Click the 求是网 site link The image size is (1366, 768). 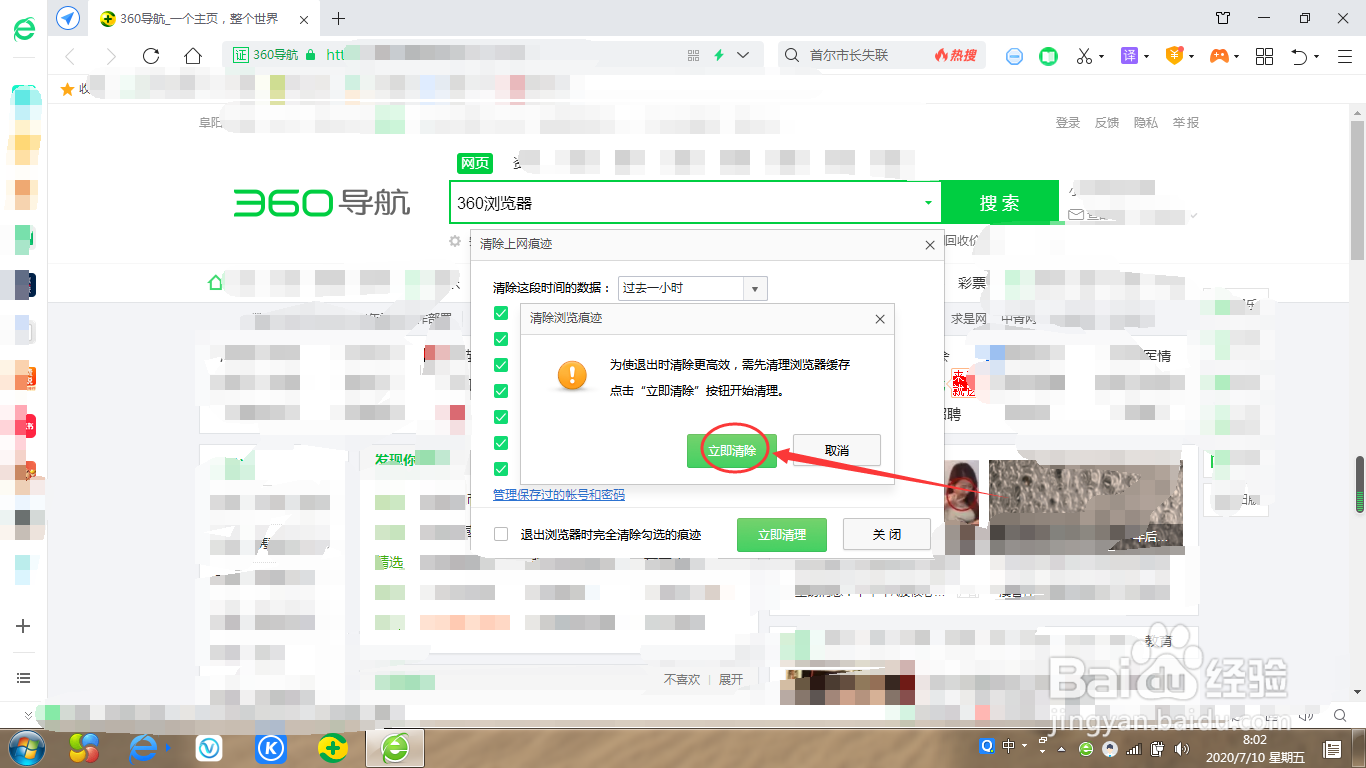(969, 319)
